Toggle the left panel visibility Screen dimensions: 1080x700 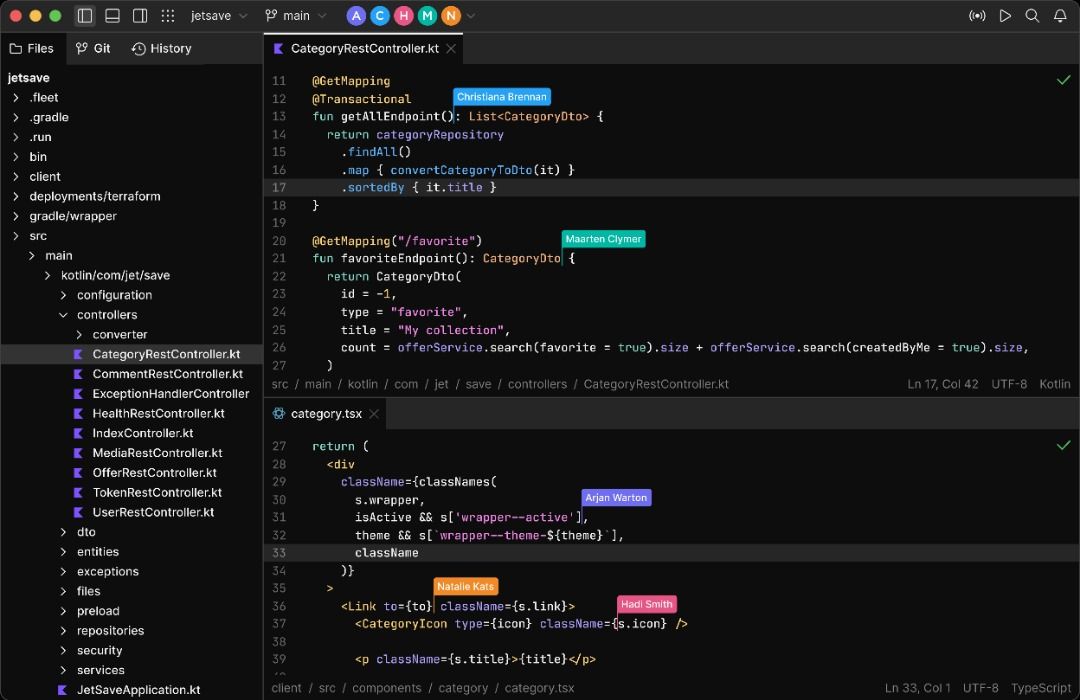85,15
